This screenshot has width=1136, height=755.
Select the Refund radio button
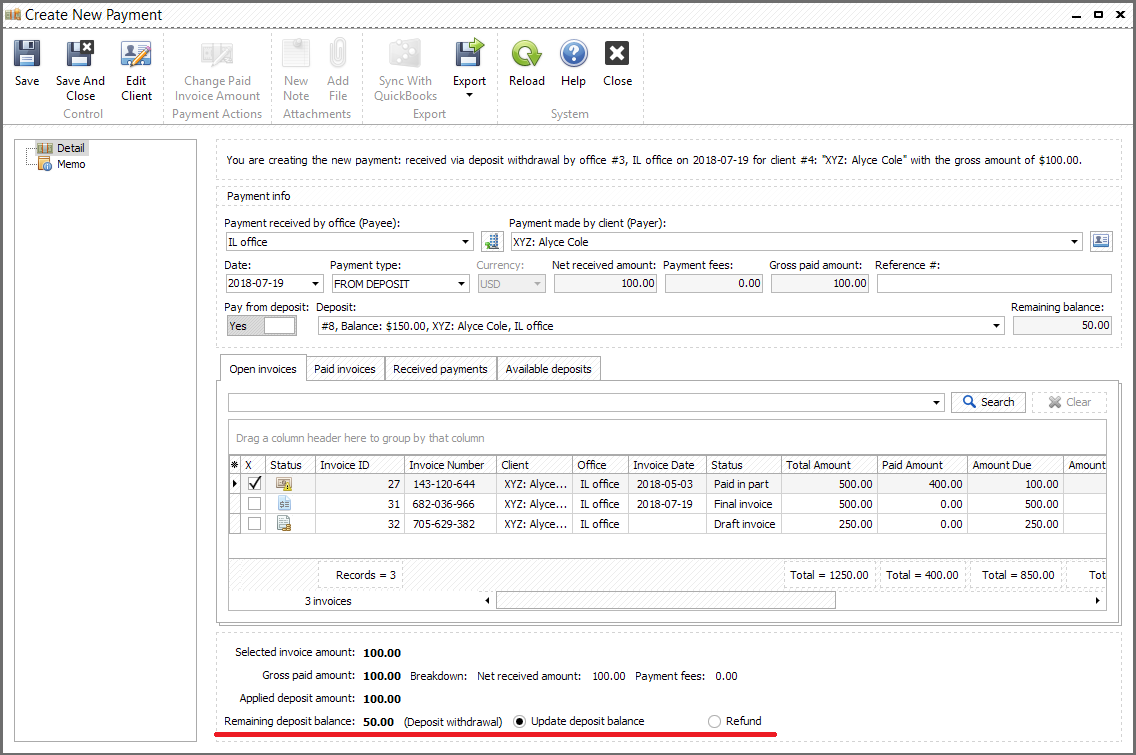[714, 722]
